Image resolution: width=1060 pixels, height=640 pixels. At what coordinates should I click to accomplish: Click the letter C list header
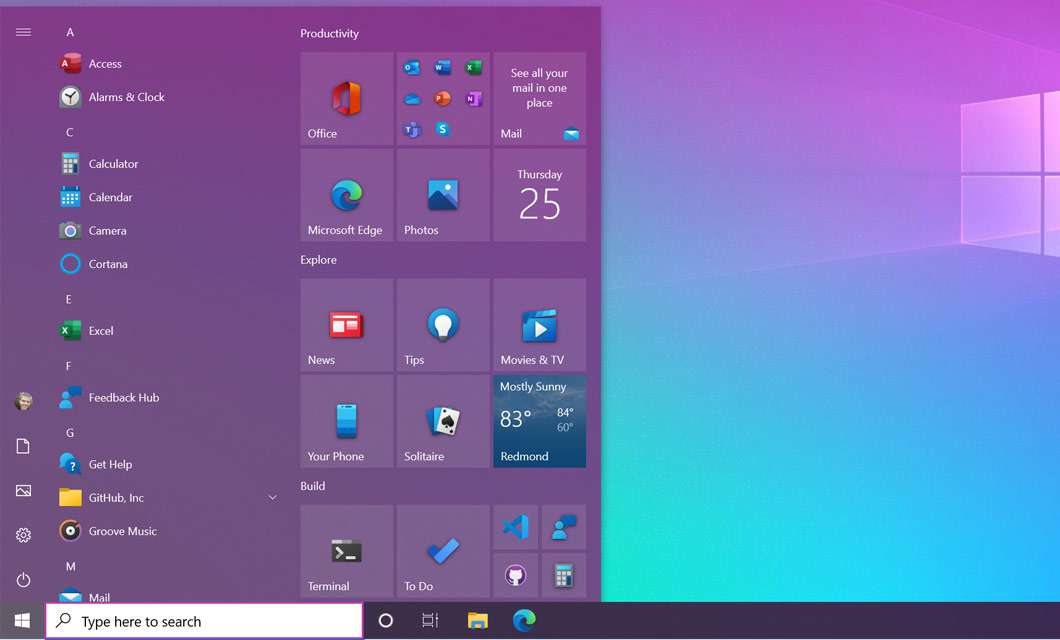click(x=70, y=132)
